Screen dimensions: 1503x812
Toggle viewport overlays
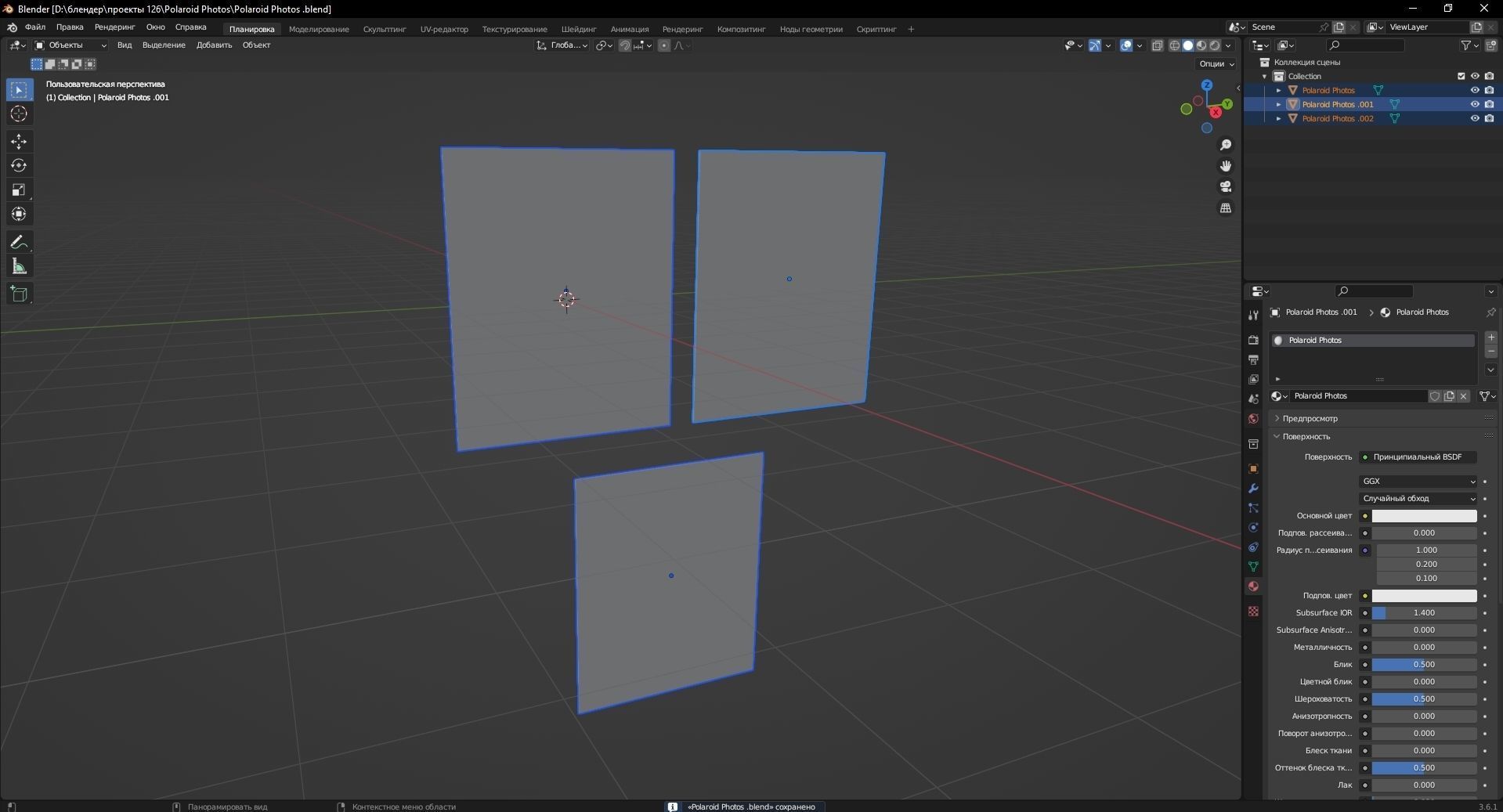pyautogui.click(x=1125, y=45)
